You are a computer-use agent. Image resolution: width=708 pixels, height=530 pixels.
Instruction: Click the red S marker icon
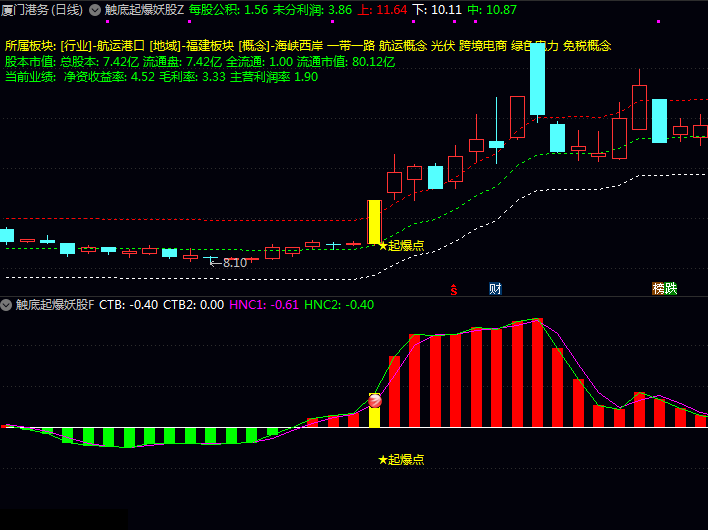pos(454,290)
